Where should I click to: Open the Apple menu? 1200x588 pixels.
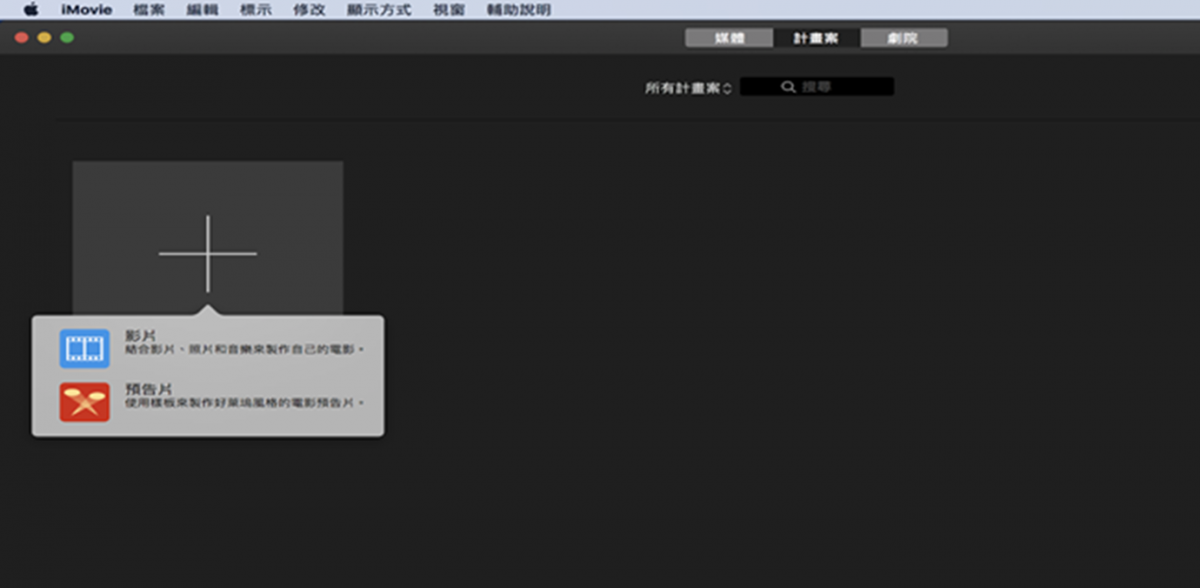coord(30,10)
